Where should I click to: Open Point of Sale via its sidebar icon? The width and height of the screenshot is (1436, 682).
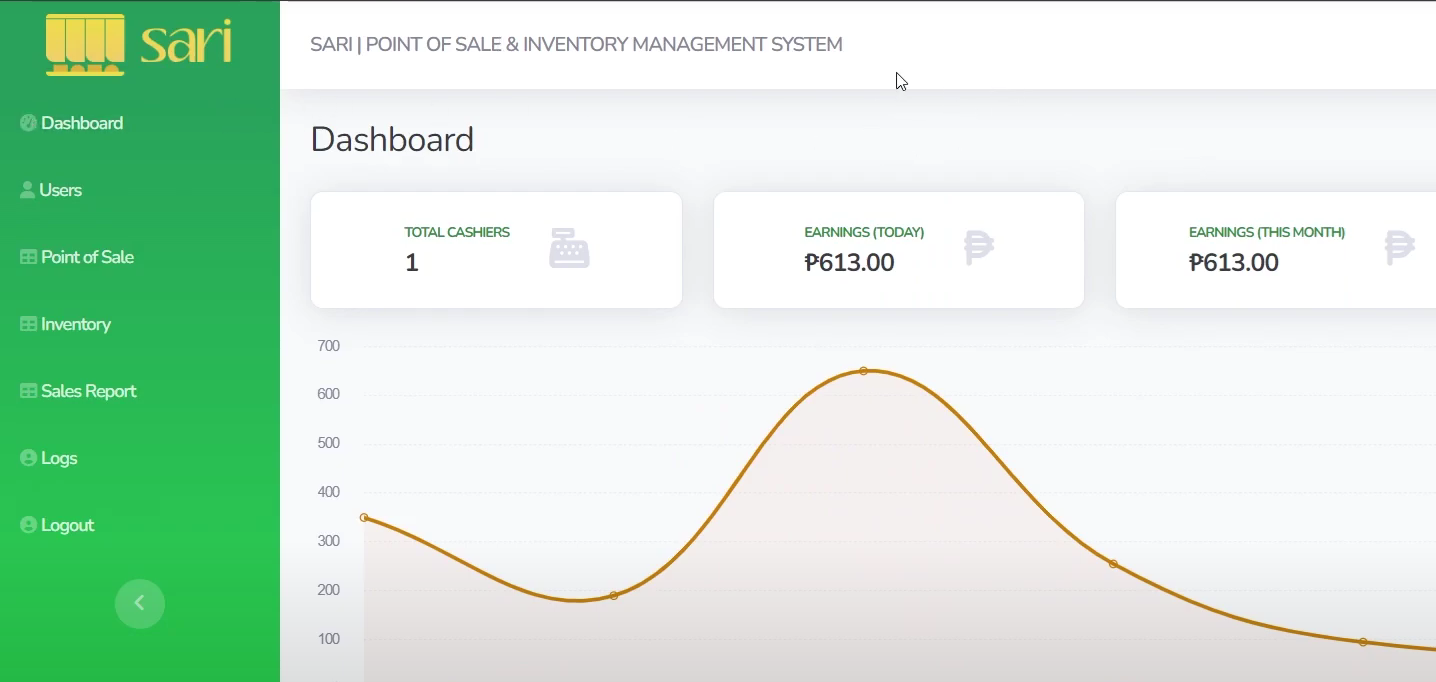click(27, 256)
